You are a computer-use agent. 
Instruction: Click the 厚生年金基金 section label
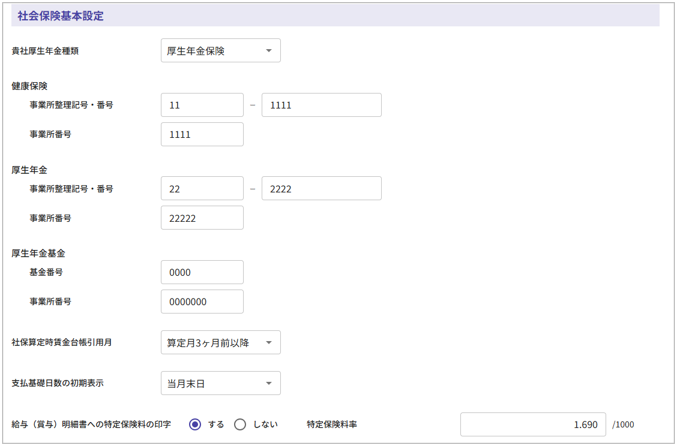(x=38, y=254)
